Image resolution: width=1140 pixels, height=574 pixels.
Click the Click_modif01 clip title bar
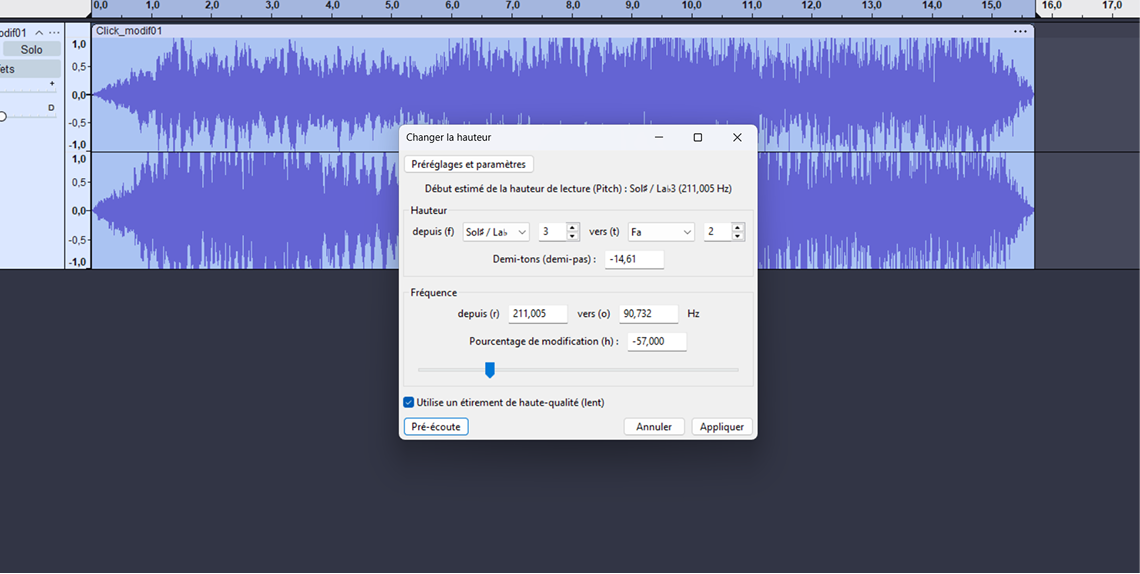500,31
